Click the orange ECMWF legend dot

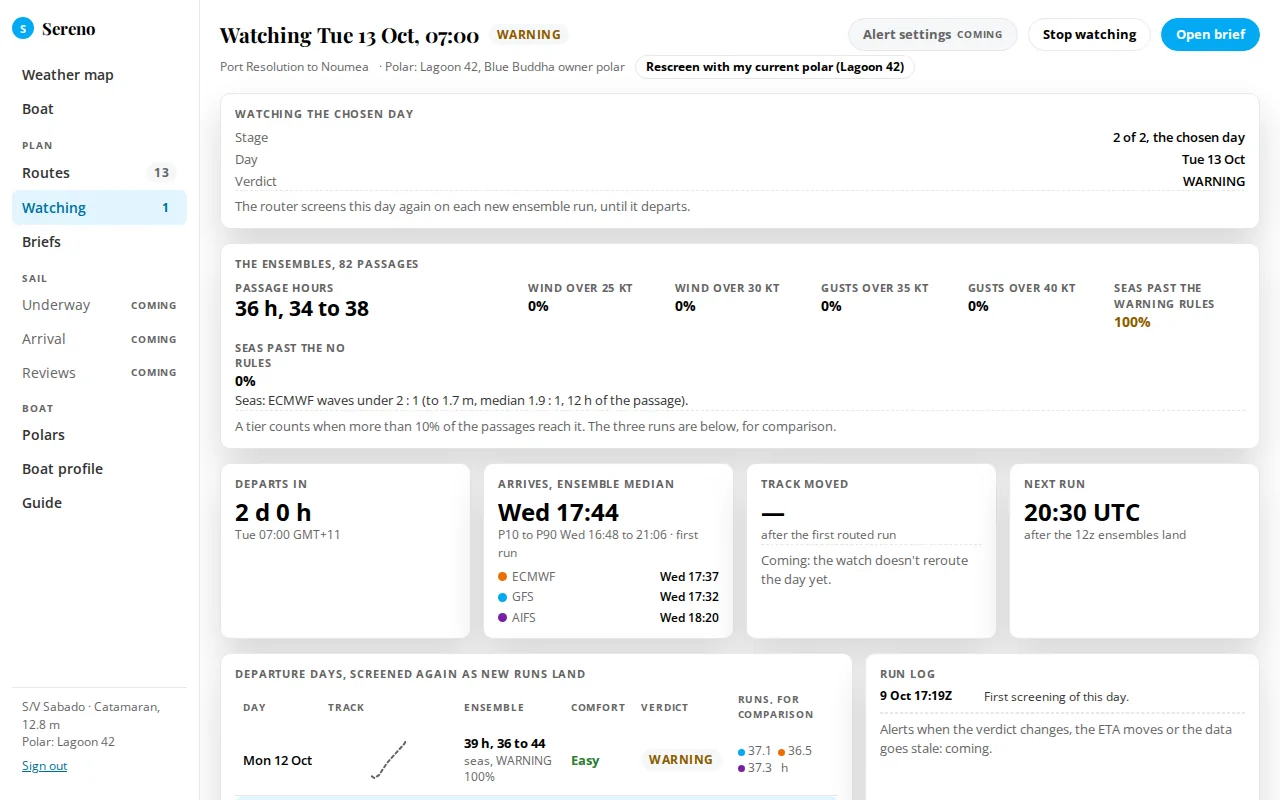[502, 577]
